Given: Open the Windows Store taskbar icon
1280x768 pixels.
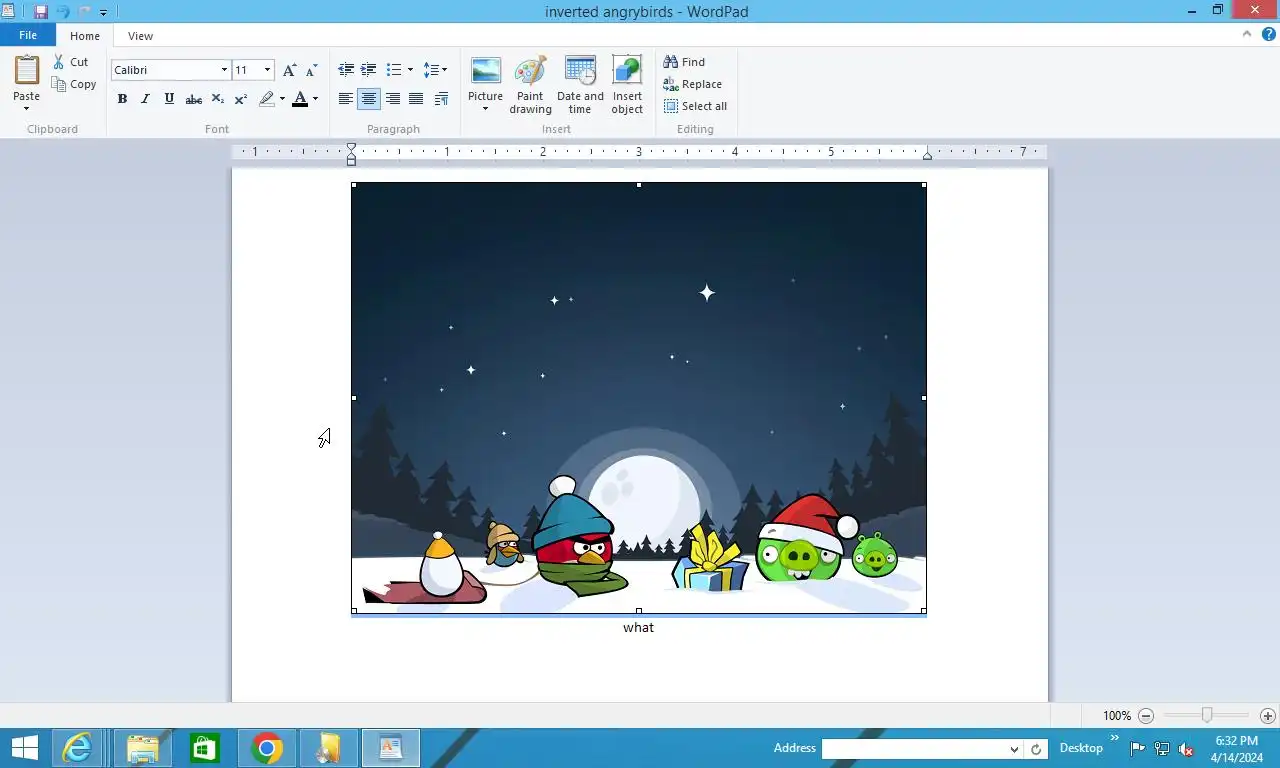Looking at the screenshot, I should [x=204, y=748].
